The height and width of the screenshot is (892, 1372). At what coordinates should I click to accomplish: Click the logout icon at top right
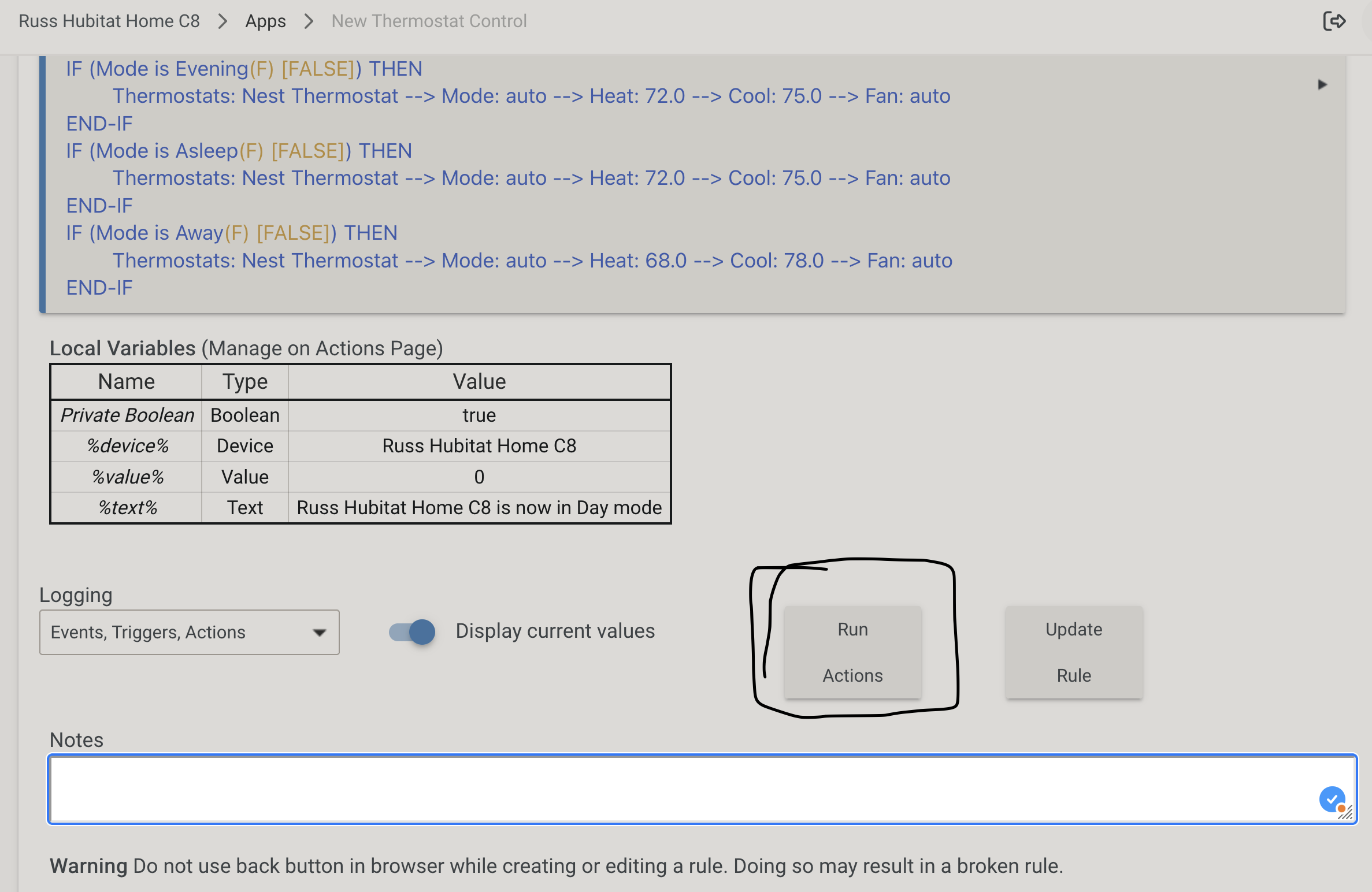1334,21
